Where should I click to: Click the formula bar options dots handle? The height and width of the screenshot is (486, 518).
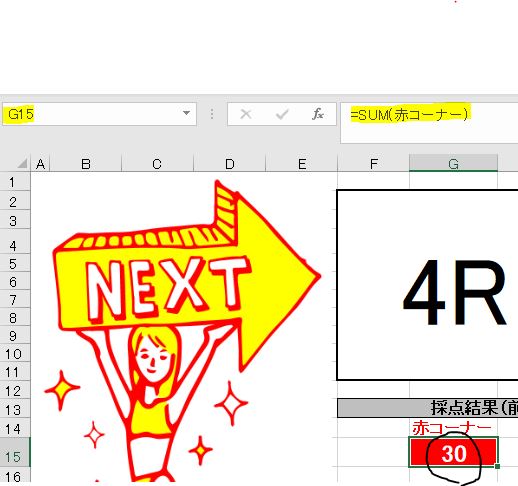(212, 114)
